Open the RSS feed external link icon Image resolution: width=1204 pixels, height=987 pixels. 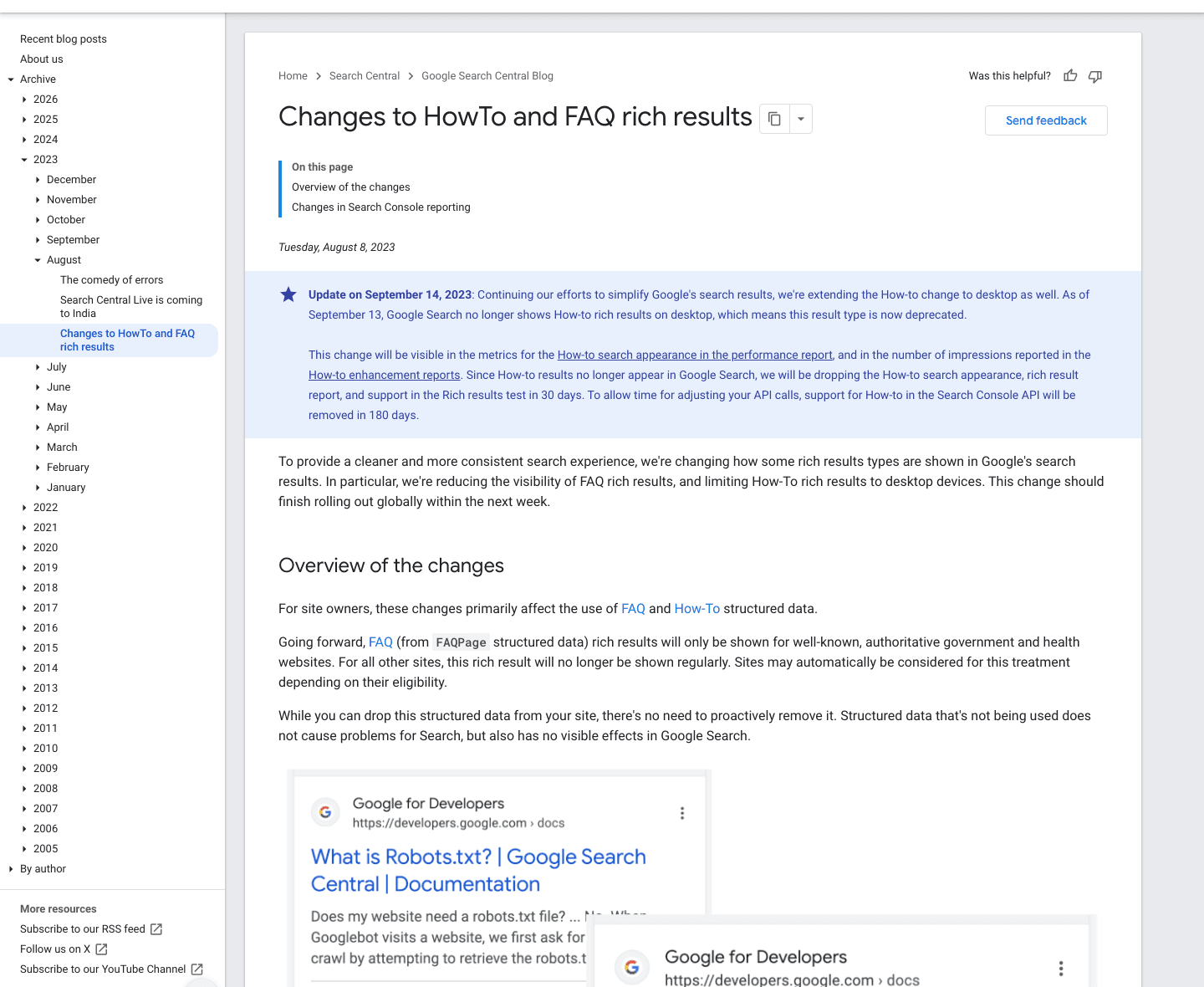point(156,929)
